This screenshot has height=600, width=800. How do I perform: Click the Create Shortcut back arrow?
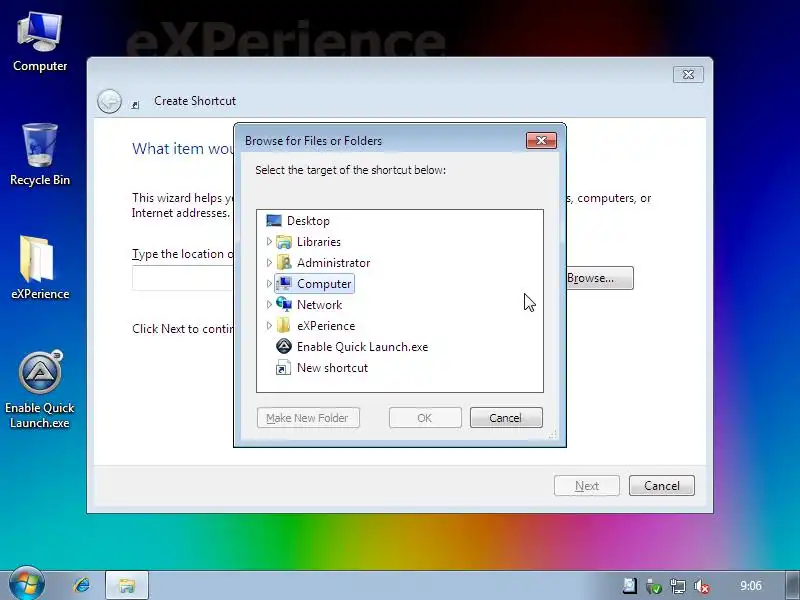point(109,101)
